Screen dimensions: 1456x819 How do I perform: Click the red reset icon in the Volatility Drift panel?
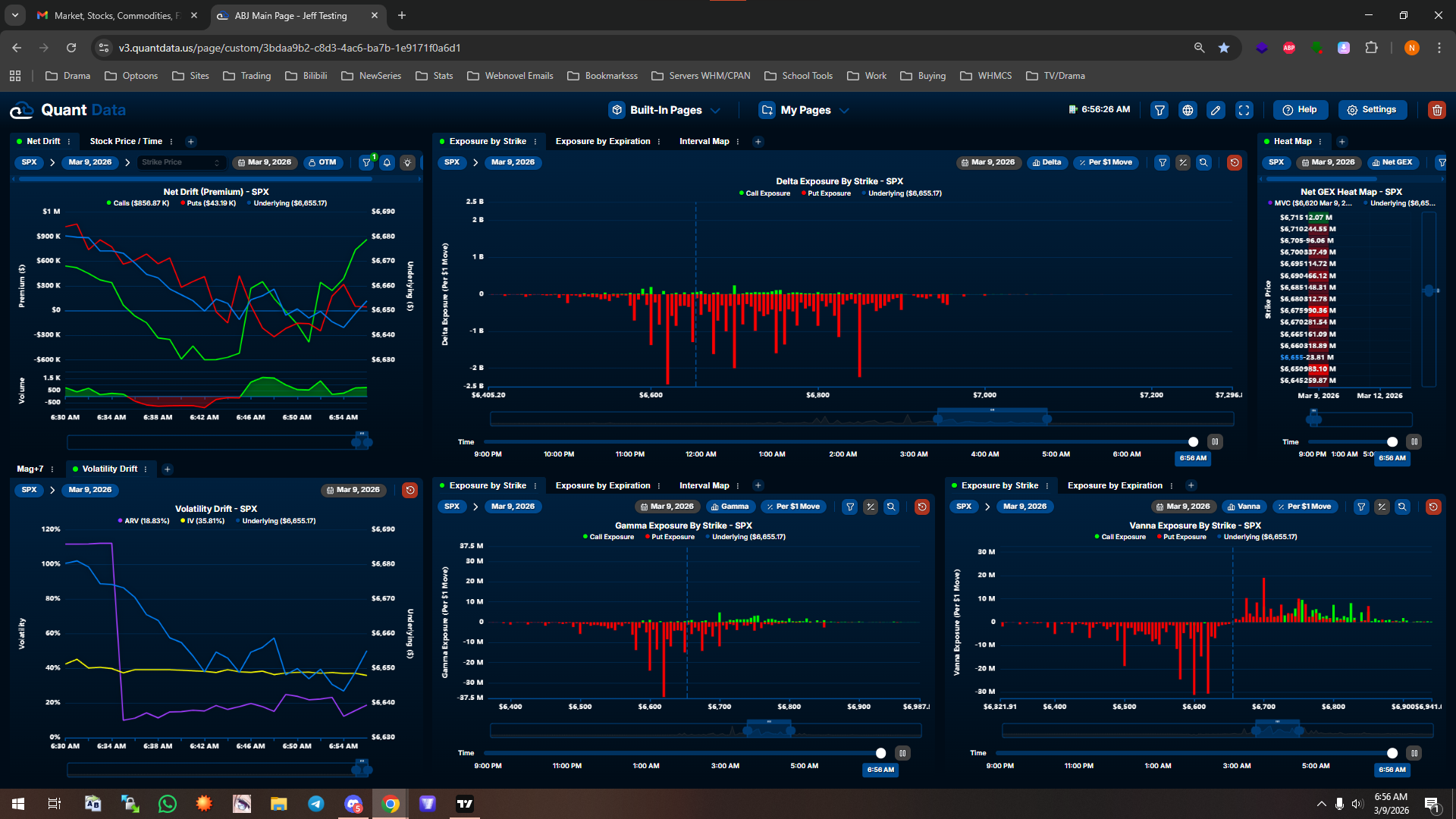410,490
